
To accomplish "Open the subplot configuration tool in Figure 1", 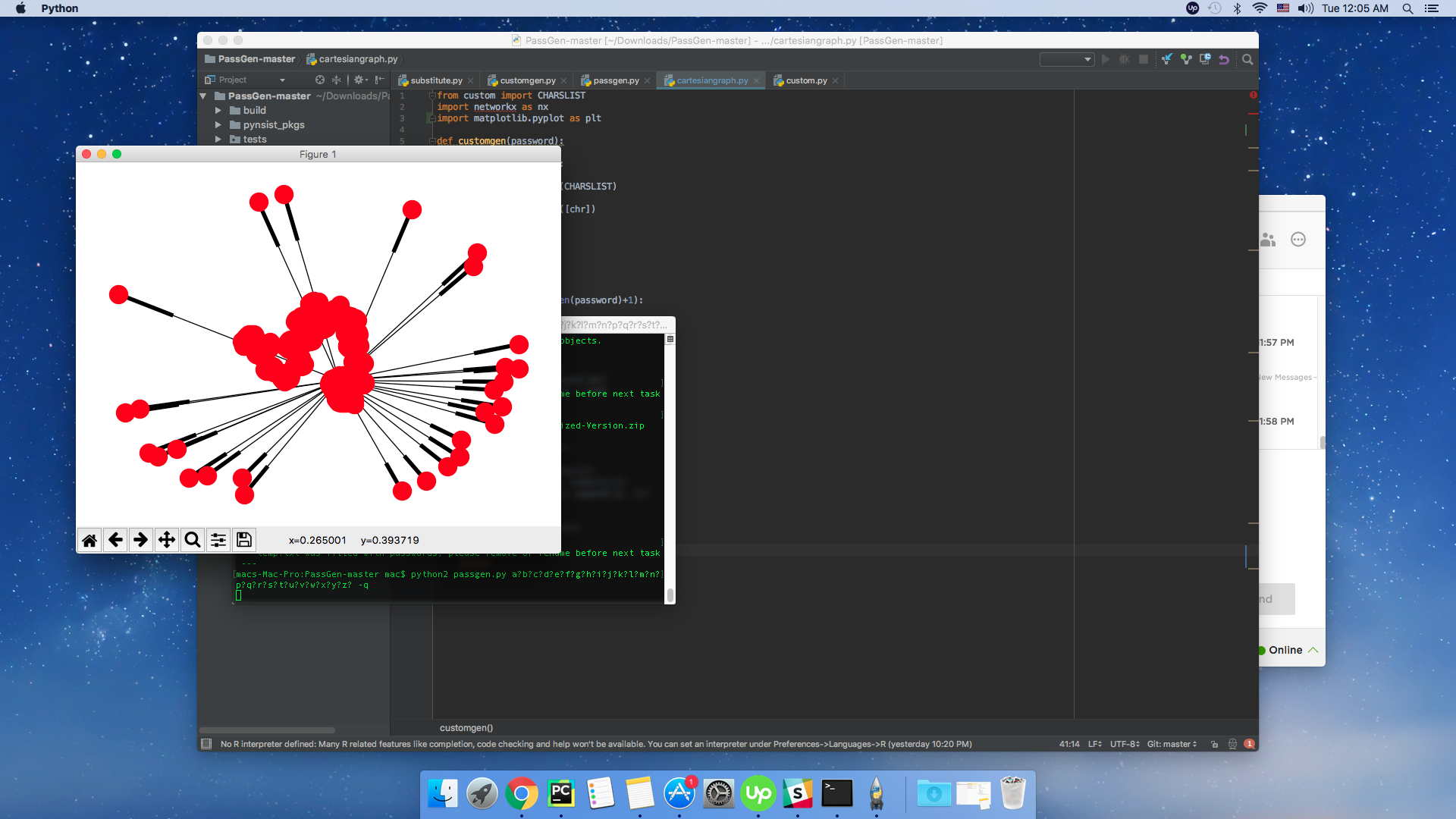I will click(x=218, y=539).
